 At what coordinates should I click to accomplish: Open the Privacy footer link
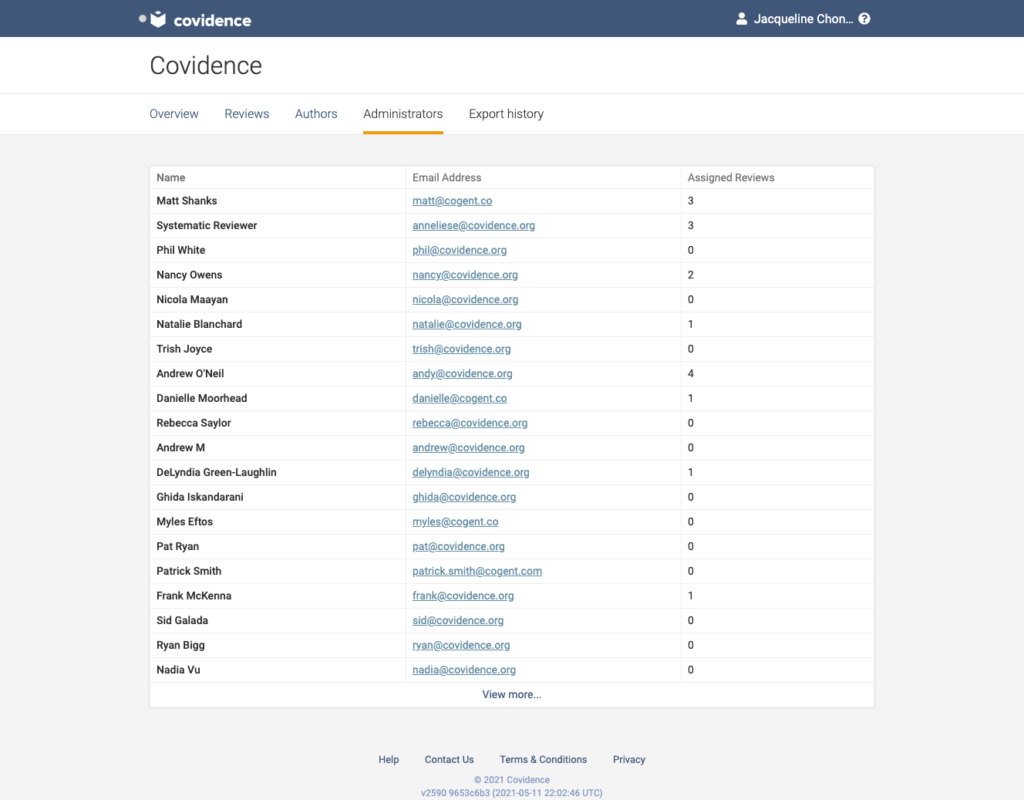(x=629, y=760)
